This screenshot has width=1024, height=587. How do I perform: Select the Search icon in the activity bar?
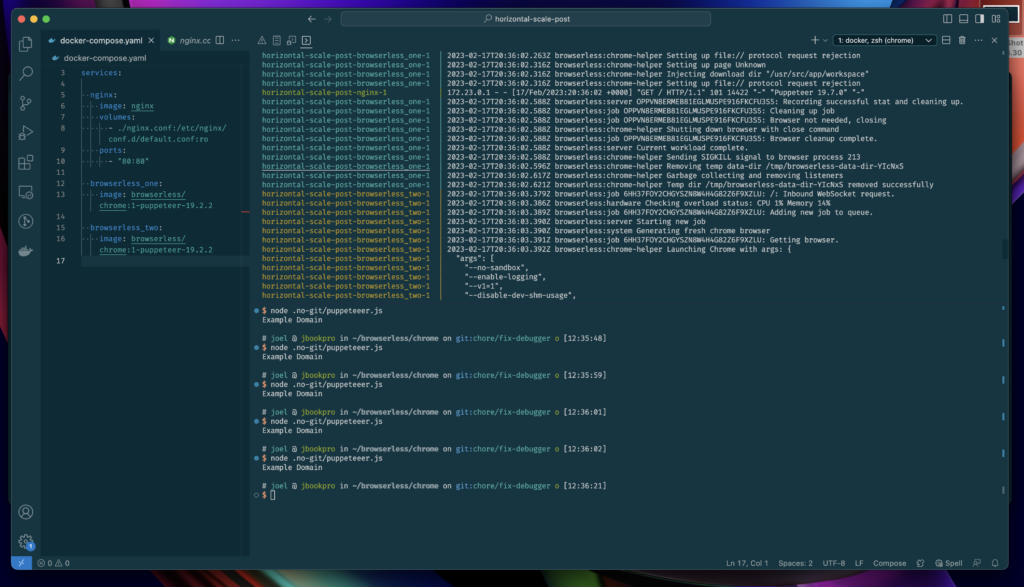(x=25, y=74)
